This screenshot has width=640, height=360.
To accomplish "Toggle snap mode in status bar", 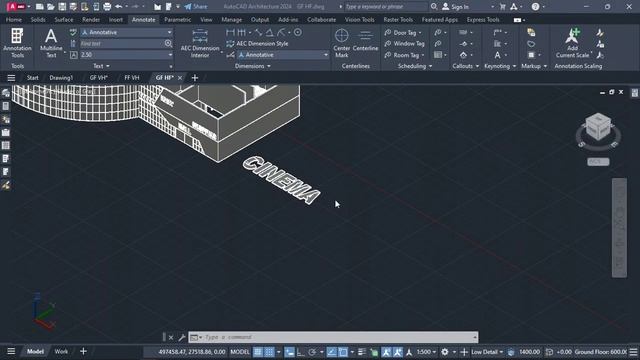I will 269,351.
